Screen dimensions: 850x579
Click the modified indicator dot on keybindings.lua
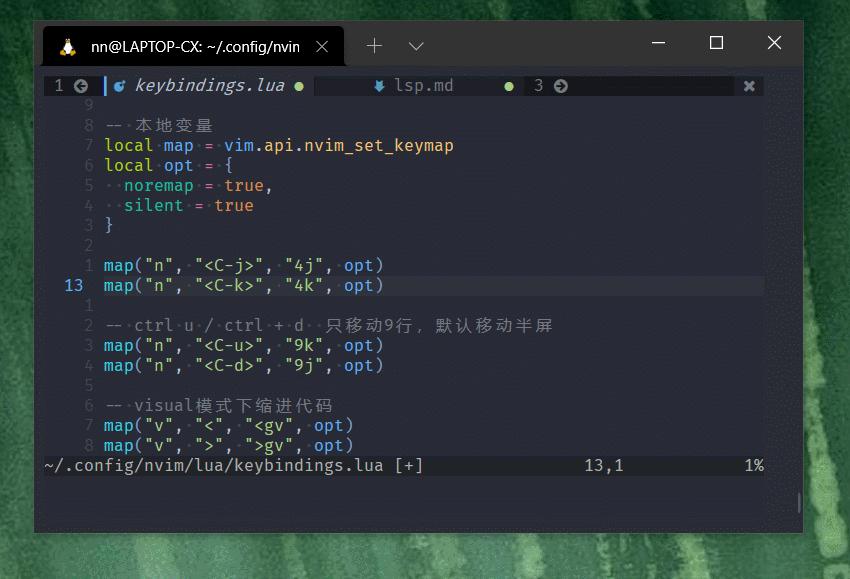coord(298,86)
